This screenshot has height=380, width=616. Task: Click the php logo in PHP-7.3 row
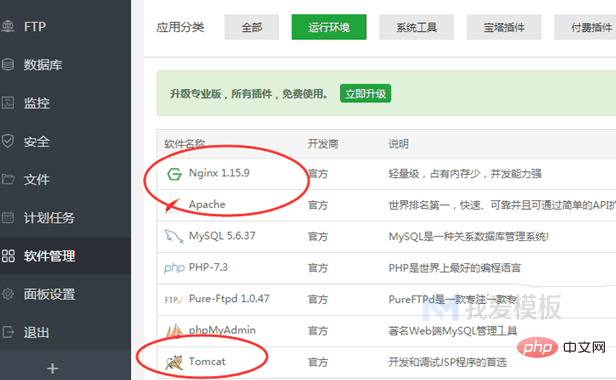tap(174, 268)
